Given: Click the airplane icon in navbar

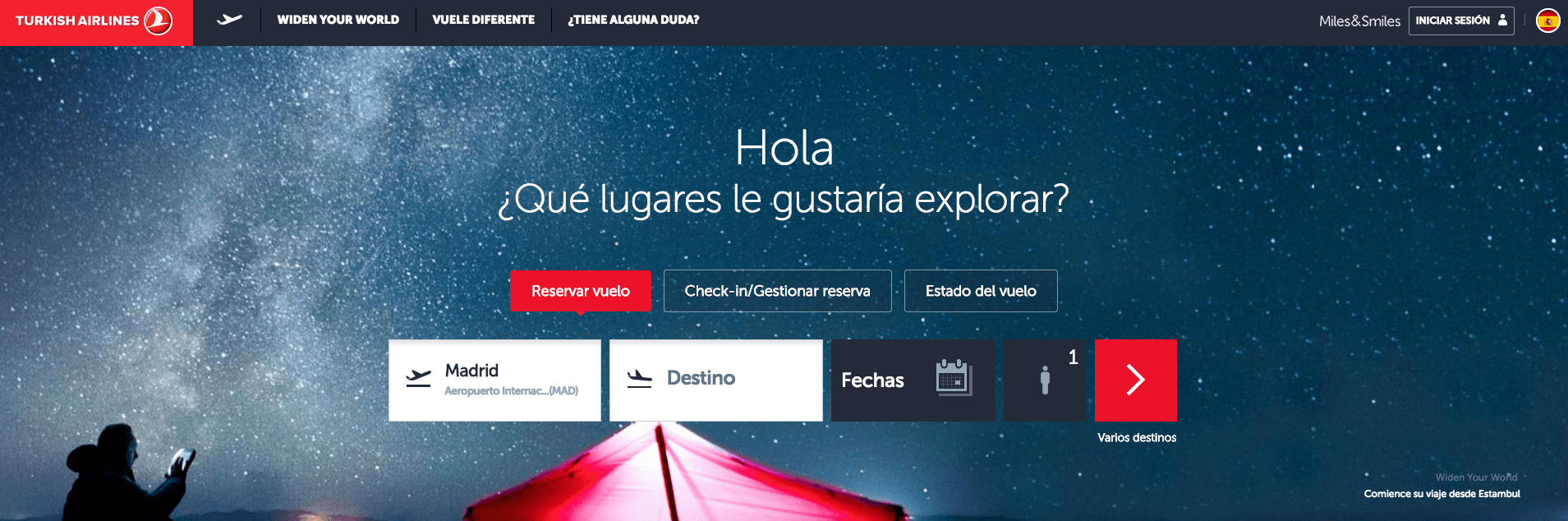Looking at the screenshot, I should pos(229,20).
